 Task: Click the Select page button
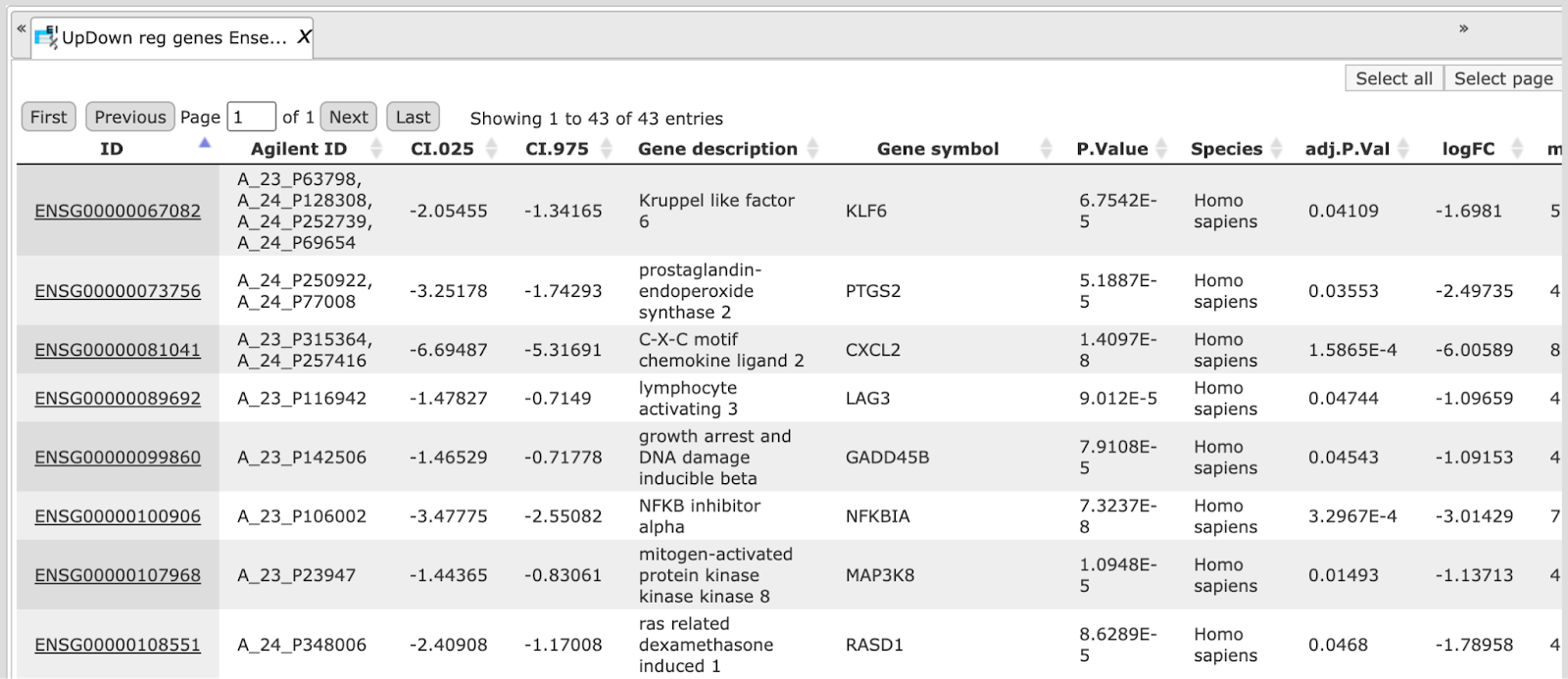[x=1503, y=78]
